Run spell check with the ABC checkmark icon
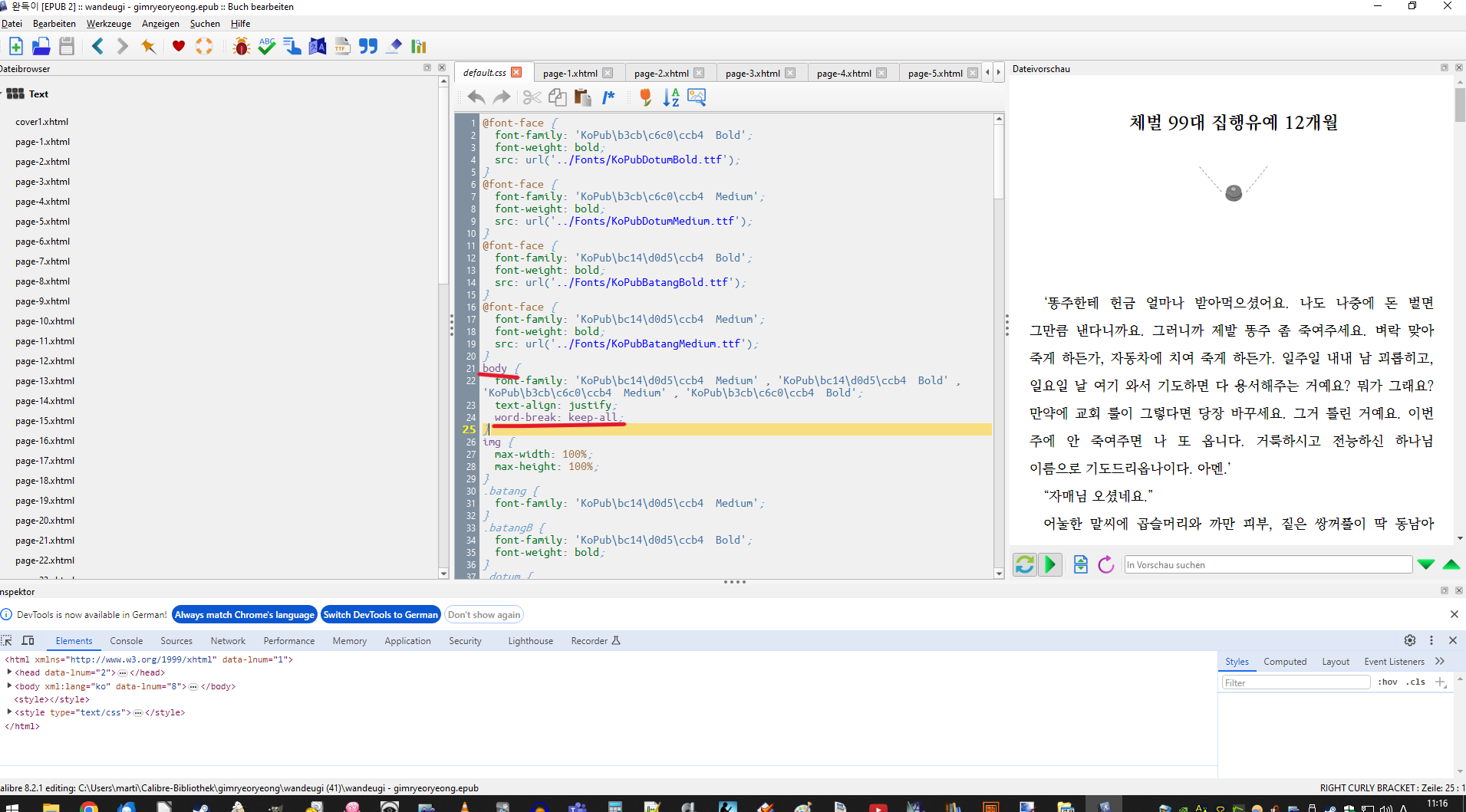 267,47
